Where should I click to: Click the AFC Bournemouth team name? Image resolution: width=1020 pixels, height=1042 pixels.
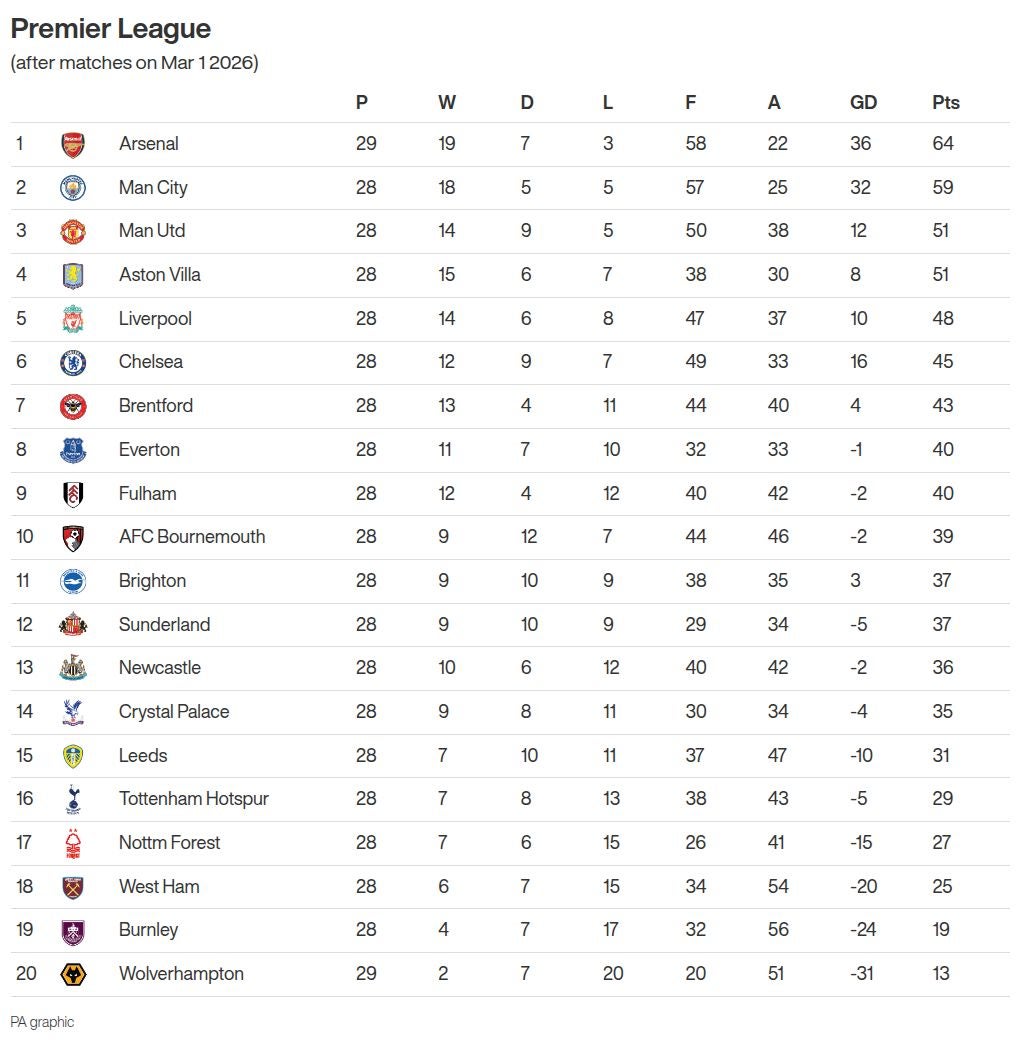click(192, 537)
